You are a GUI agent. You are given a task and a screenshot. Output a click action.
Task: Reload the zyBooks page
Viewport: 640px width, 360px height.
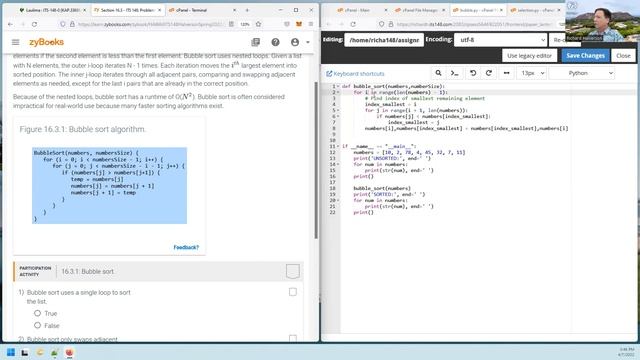coord(34,24)
